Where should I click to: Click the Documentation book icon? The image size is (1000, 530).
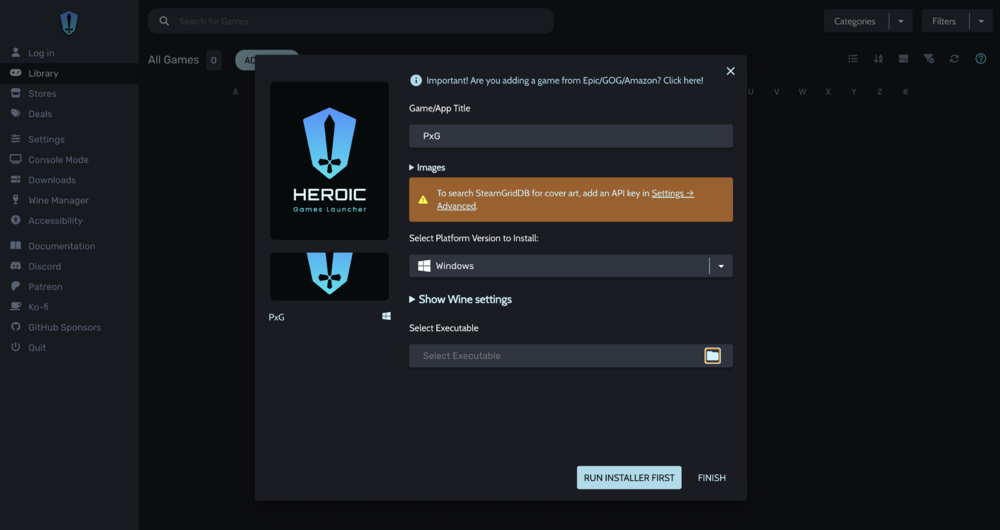(15, 246)
